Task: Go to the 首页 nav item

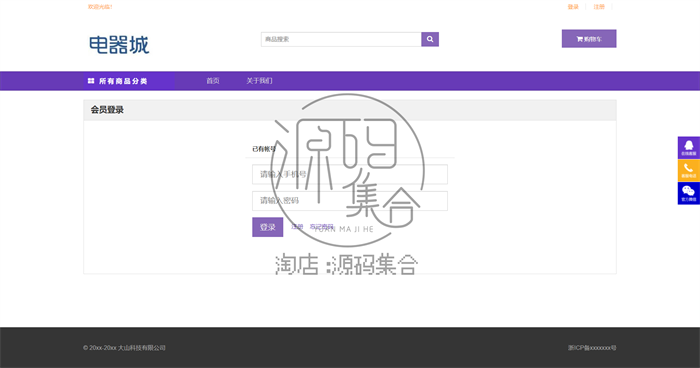Action: tap(212, 81)
